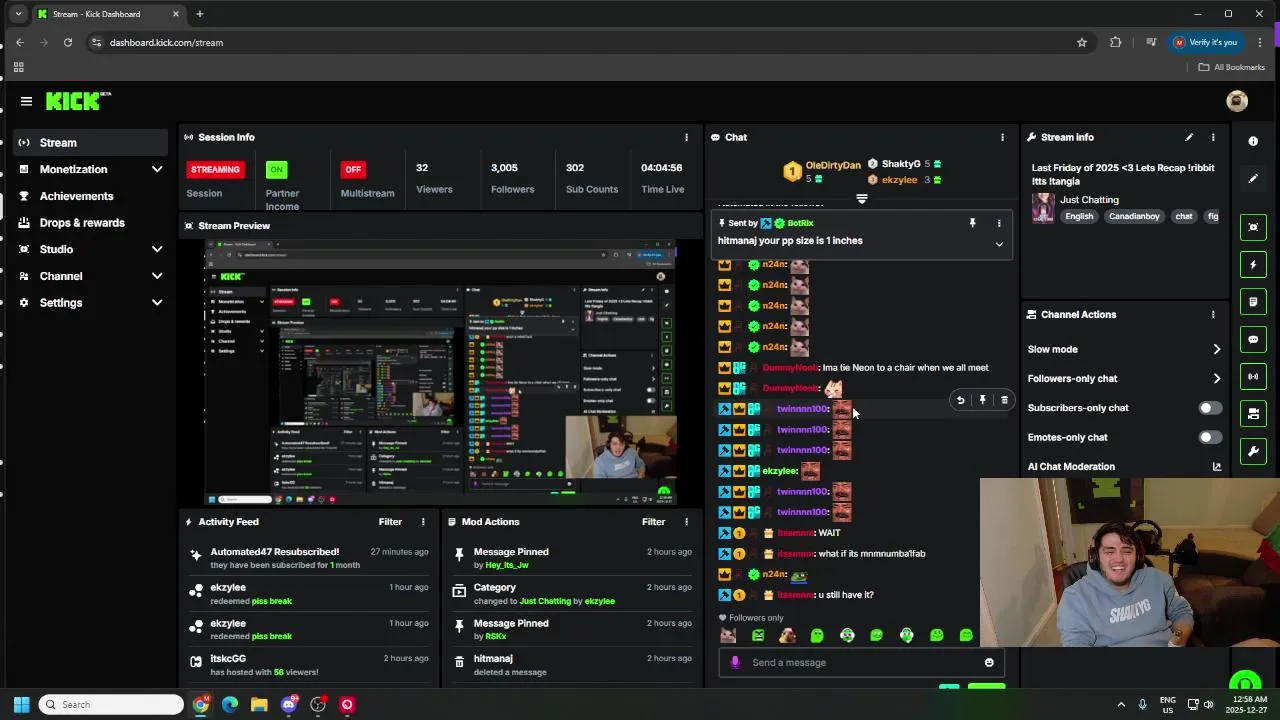Collapse the chat leaderboard with the lines icon
The image size is (1280, 720).
[x=861, y=199]
